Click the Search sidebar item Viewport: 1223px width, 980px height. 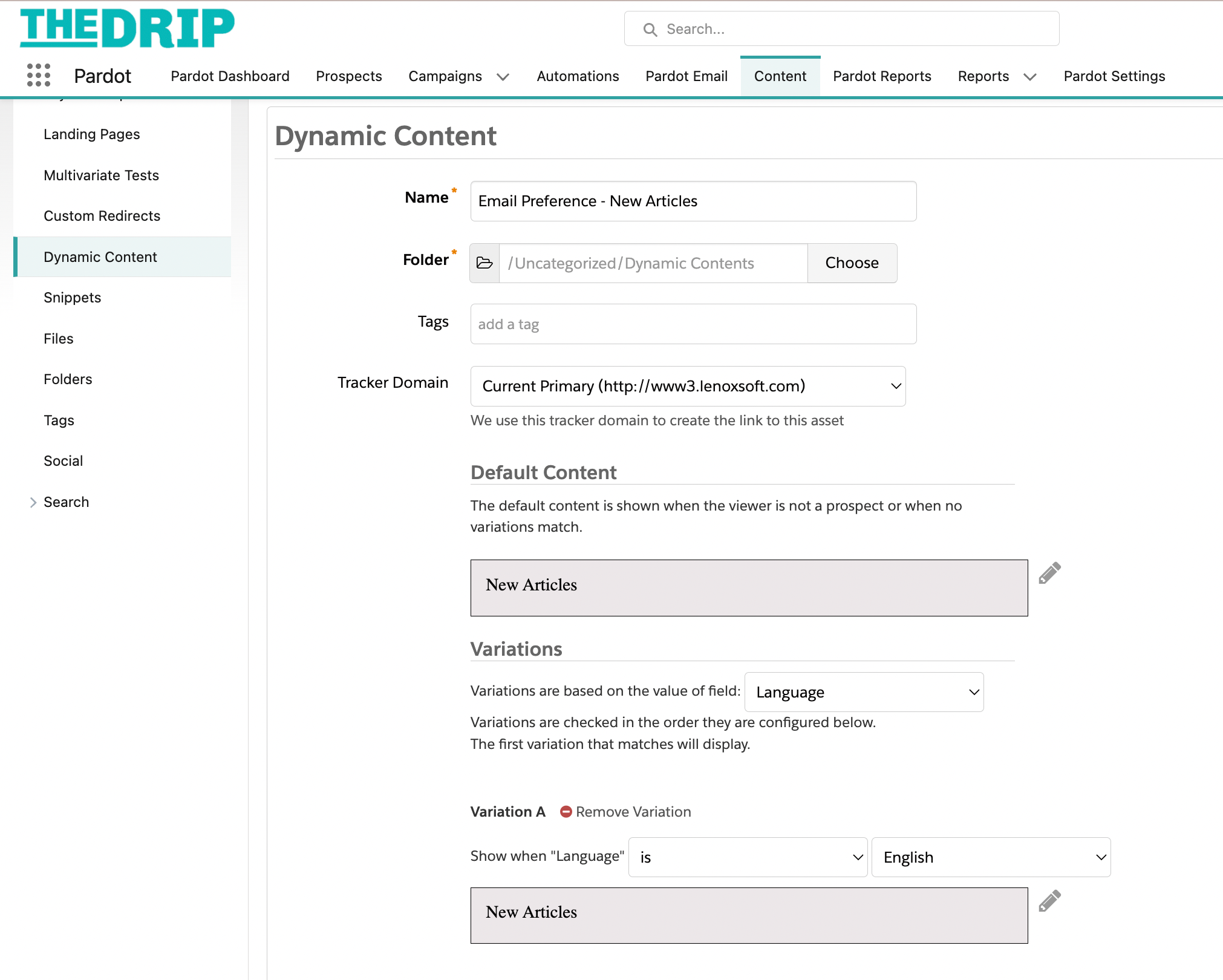click(x=67, y=502)
